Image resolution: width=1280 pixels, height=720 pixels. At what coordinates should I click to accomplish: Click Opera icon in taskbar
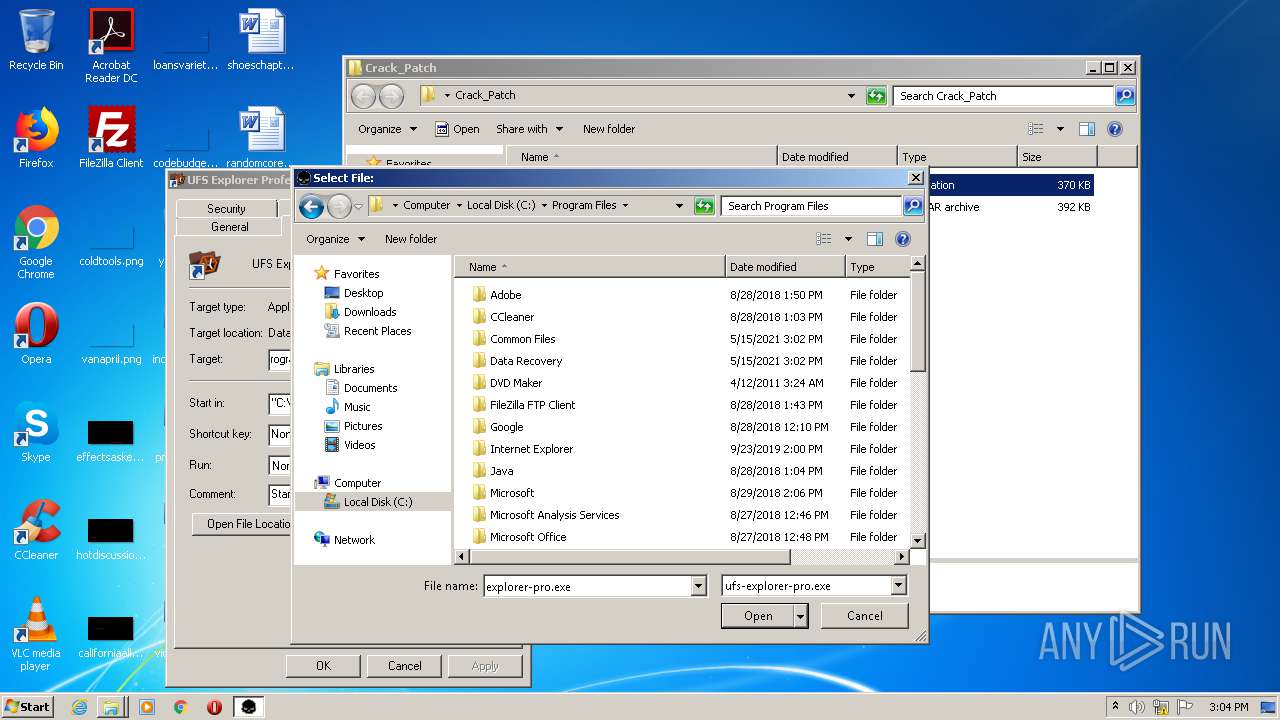pyautogui.click(x=214, y=707)
